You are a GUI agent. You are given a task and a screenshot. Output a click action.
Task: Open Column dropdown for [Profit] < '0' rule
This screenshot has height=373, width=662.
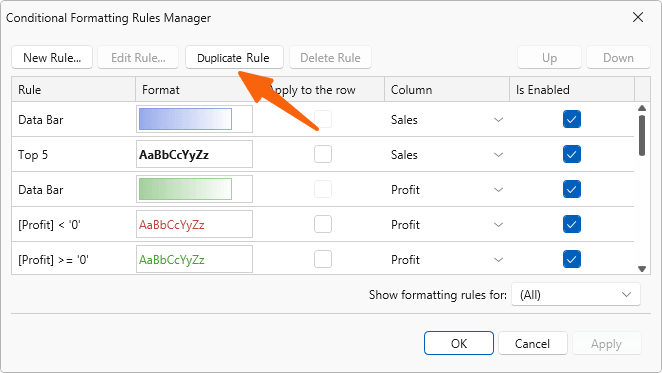(499, 225)
